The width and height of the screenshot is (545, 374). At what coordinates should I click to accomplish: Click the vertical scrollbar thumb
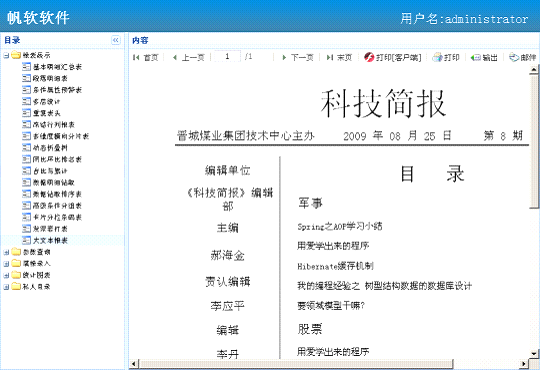[x=534, y=141]
